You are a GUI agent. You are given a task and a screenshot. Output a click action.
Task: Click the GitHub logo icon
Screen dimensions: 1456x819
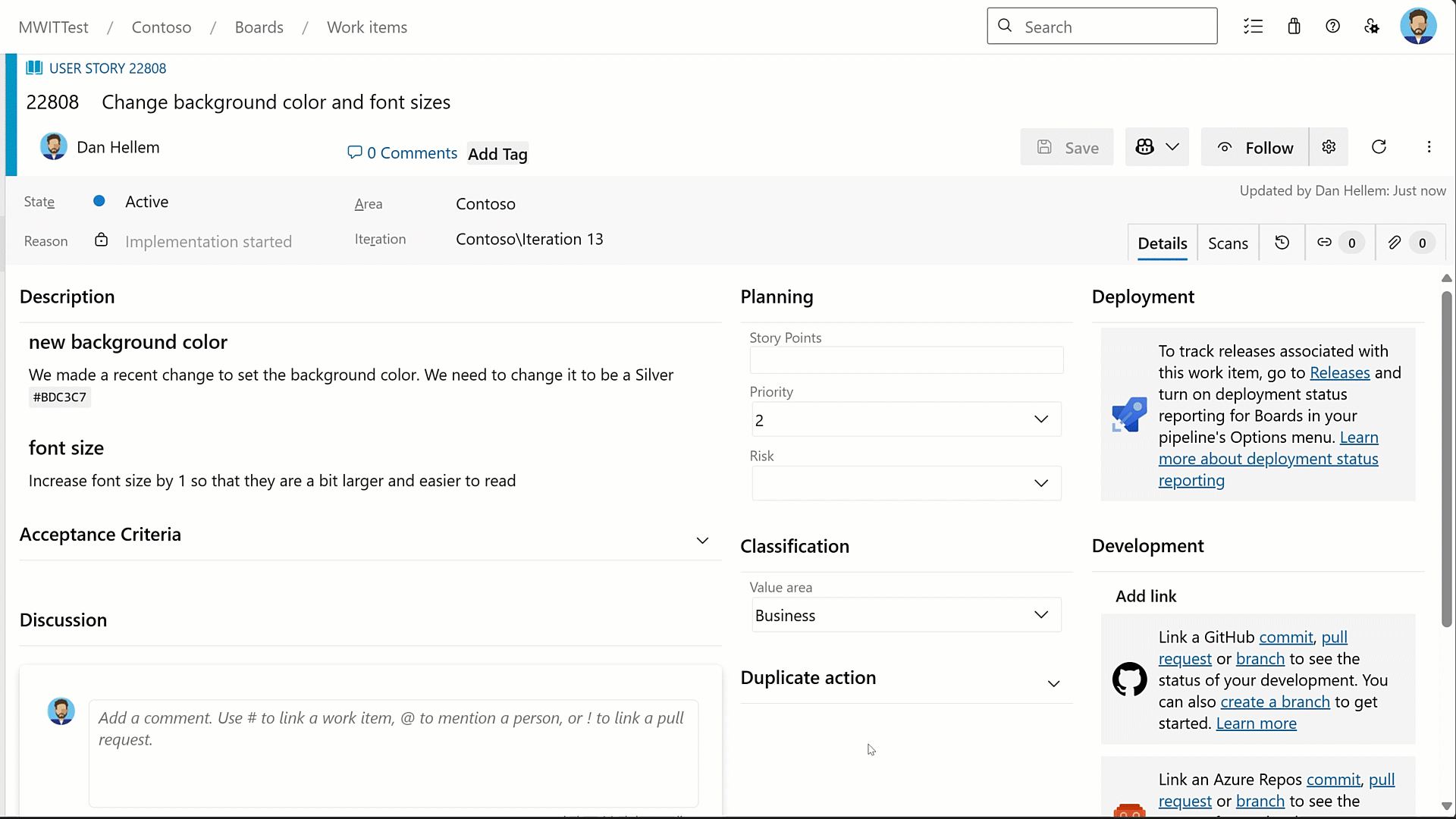1129,679
